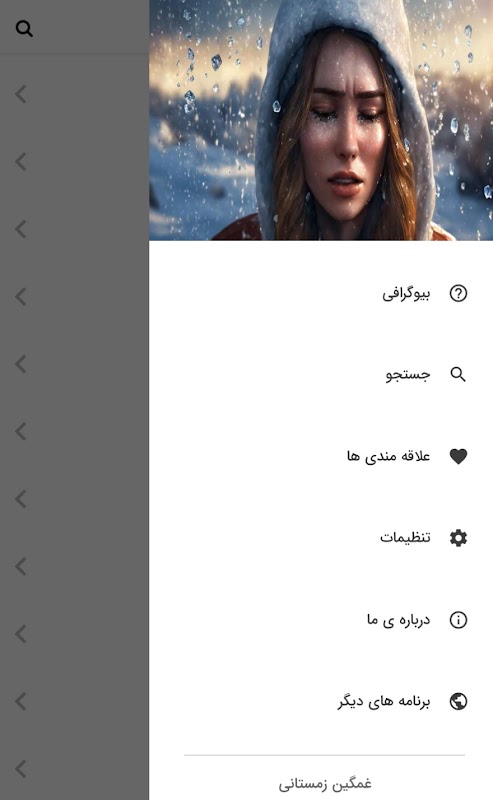Viewport: 493px width, 800px height.
Task: Go to تنظیمات settings
Action: click(321, 538)
